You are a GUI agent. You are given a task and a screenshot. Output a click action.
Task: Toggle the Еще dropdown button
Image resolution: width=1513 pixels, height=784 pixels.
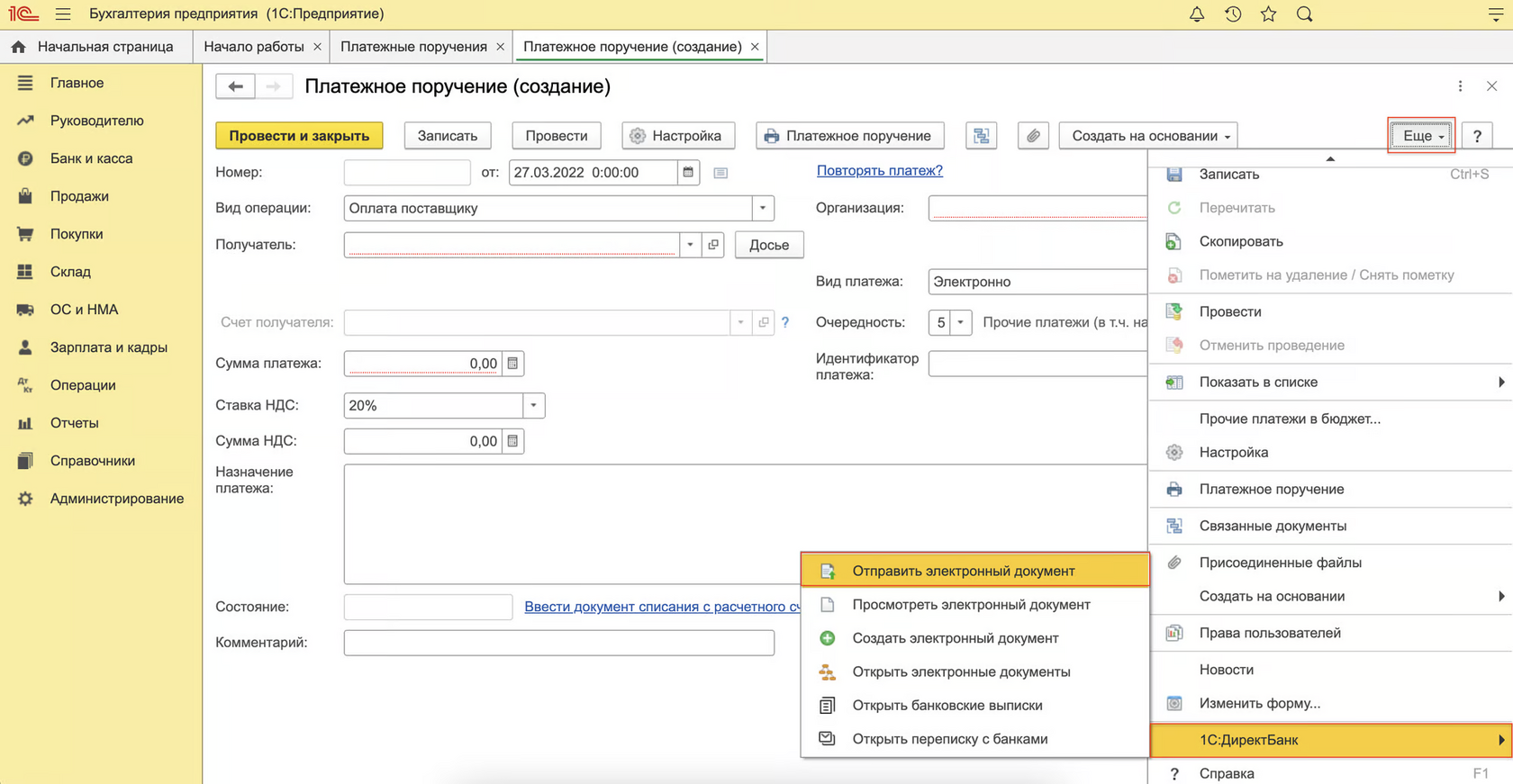pos(1421,136)
